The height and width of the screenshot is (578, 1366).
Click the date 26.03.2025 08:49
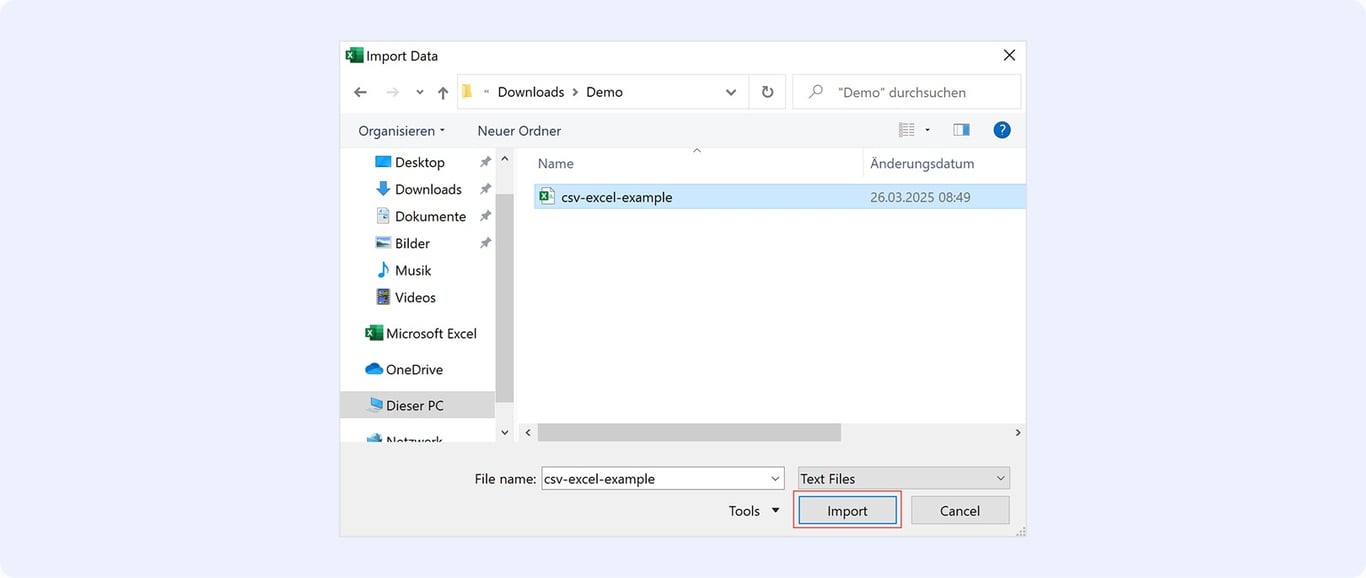click(x=920, y=197)
